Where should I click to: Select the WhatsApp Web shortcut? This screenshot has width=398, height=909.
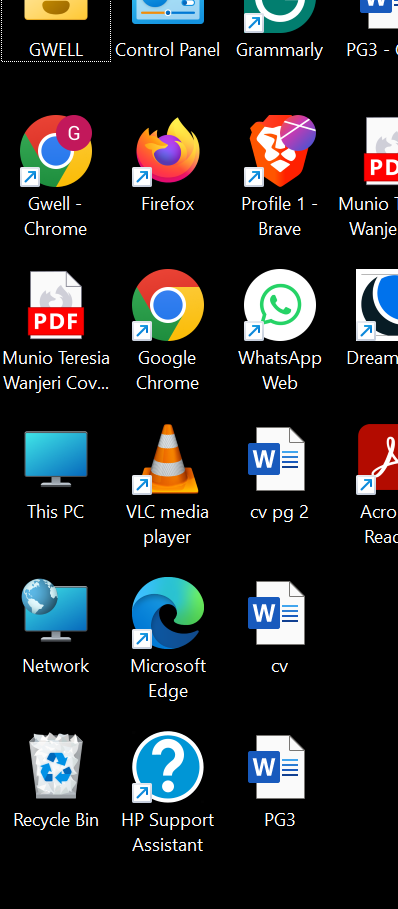(x=279, y=305)
